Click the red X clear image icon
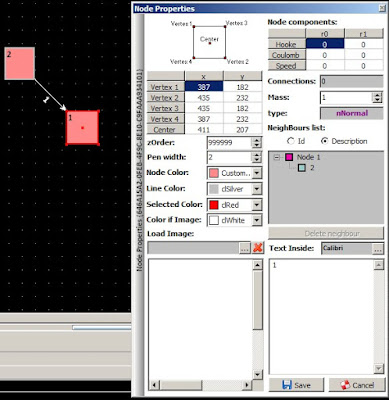 258,248
